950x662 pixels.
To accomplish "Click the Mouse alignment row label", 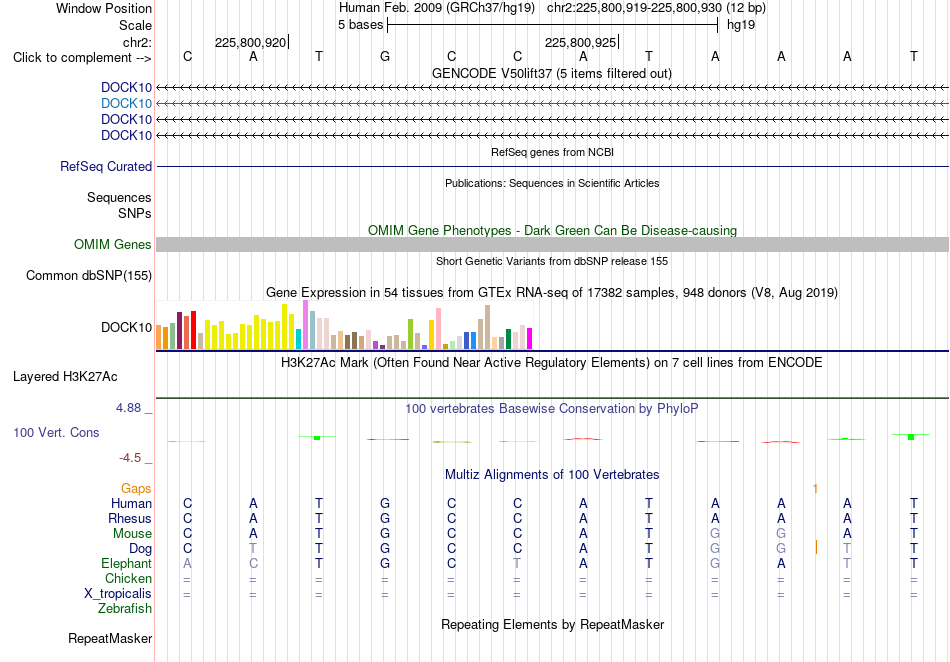I will click(x=132, y=534).
